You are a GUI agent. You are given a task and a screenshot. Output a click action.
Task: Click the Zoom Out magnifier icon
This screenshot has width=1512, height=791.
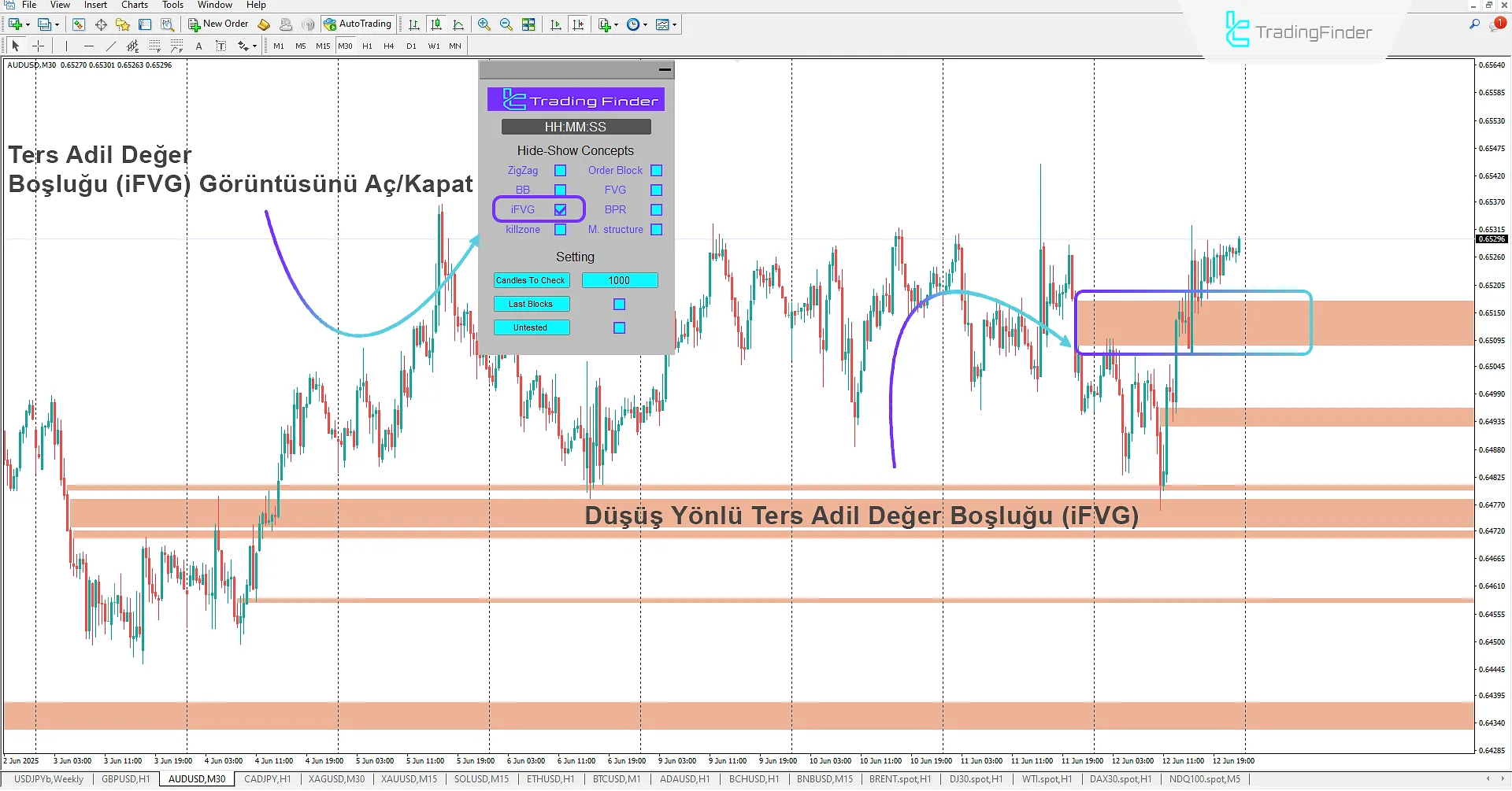pos(506,25)
